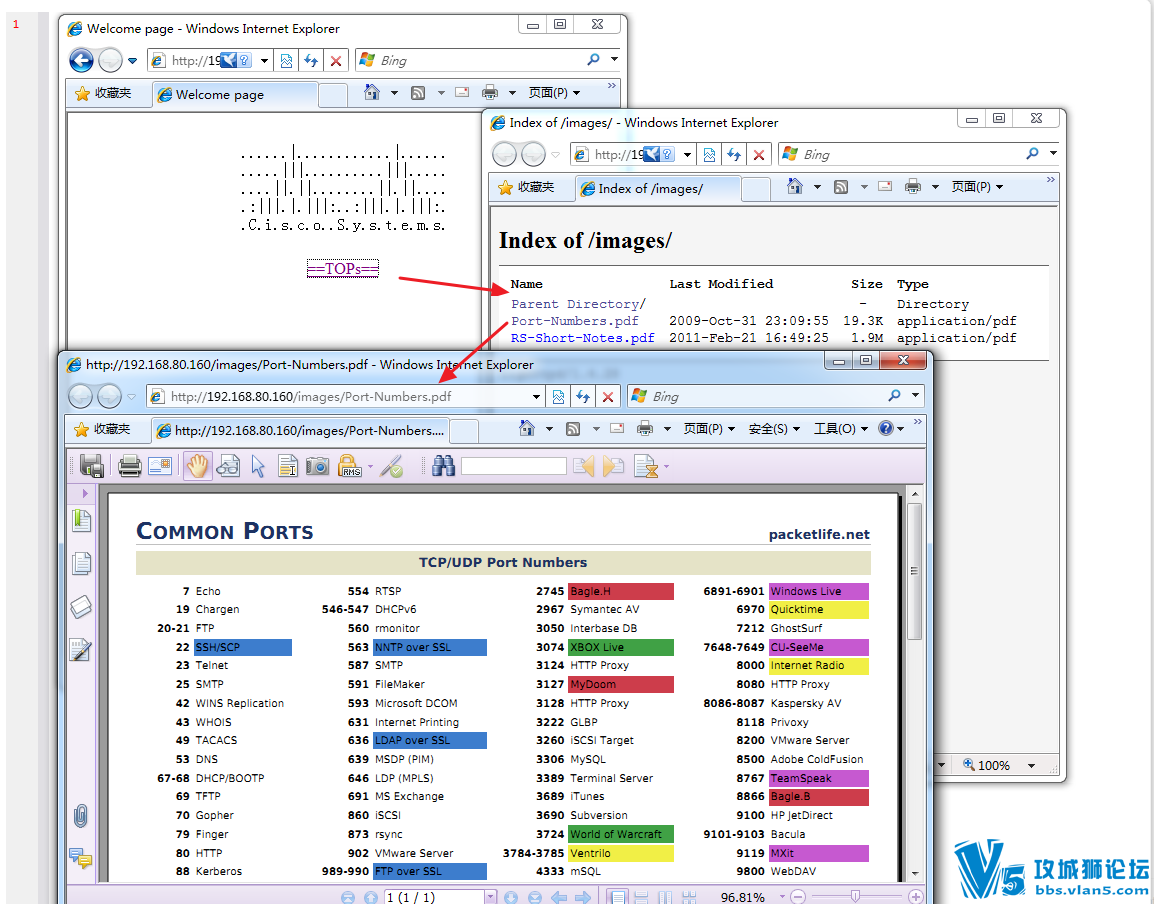Click the pen signature validation icon
This screenshot has width=1154, height=904.
pos(392,466)
